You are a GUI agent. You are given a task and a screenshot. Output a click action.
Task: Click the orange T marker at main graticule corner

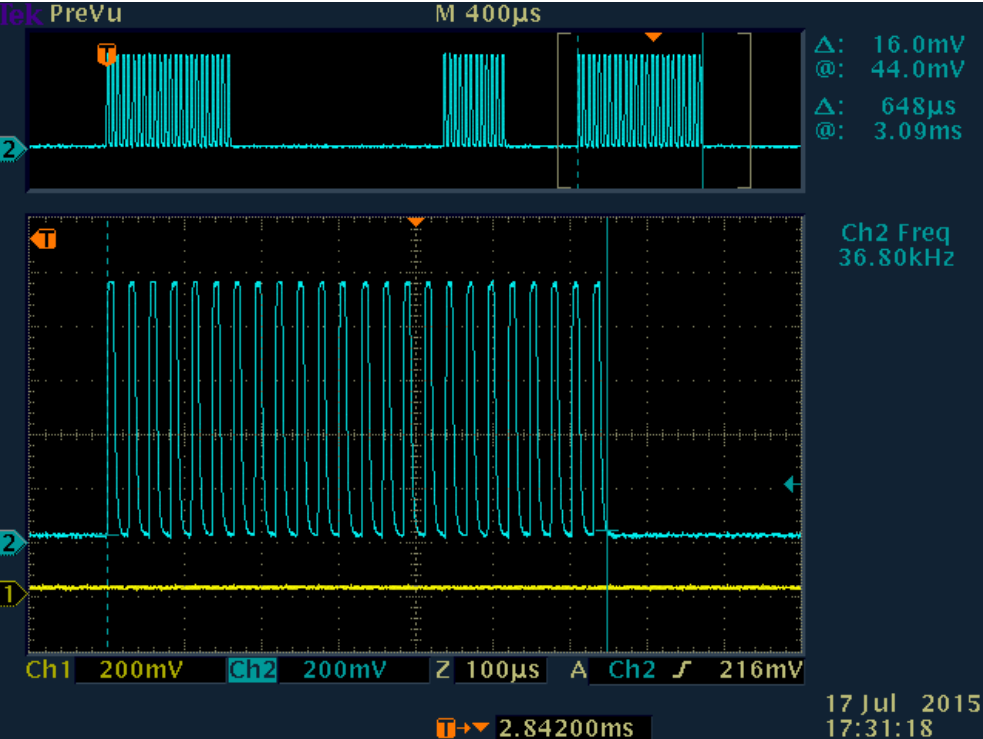coord(44,239)
